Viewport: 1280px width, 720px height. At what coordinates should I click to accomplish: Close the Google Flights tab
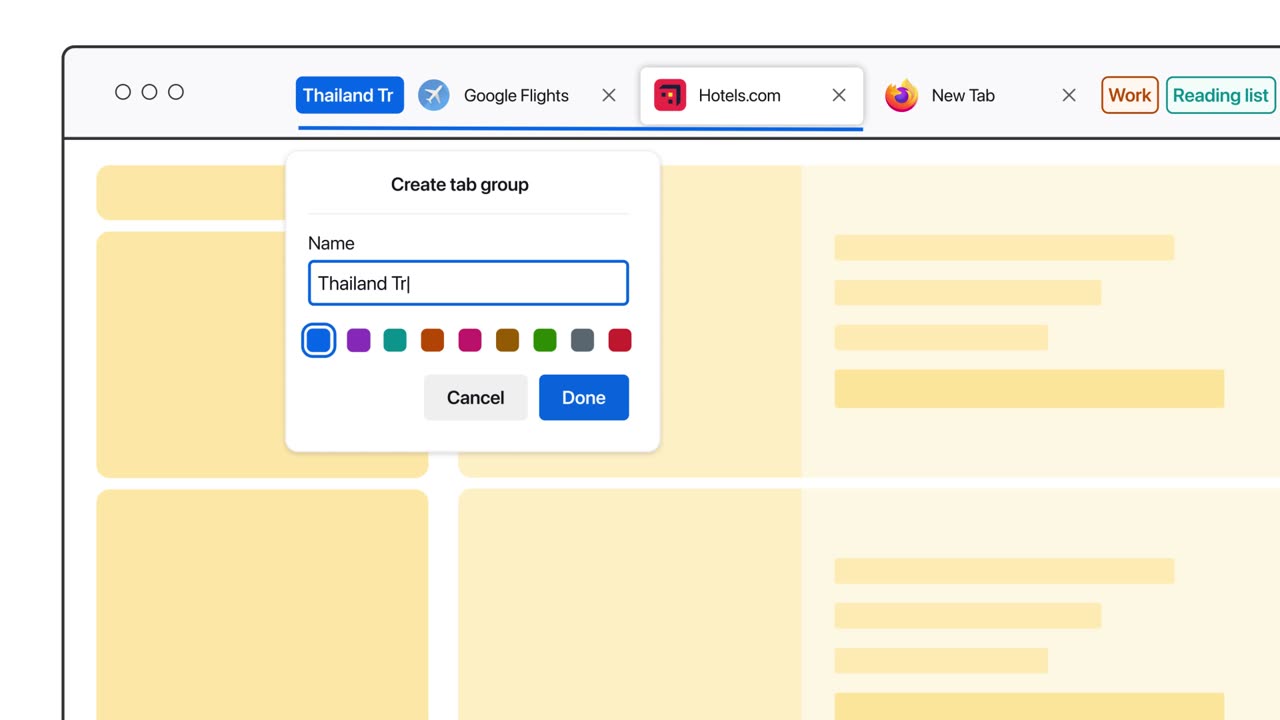click(x=609, y=95)
